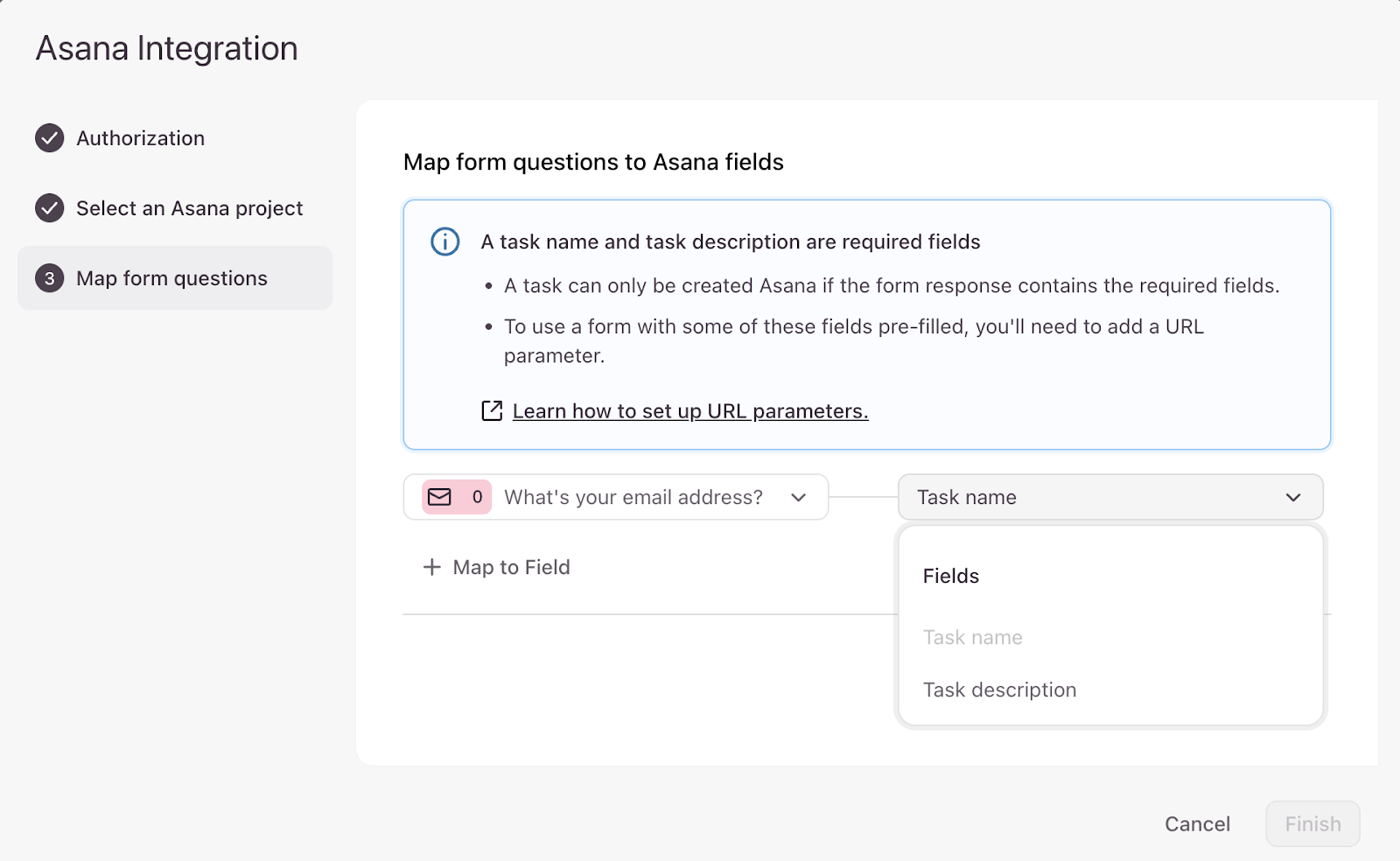
Task: Click the Finish button
Action: pyautogui.click(x=1312, y=823)
